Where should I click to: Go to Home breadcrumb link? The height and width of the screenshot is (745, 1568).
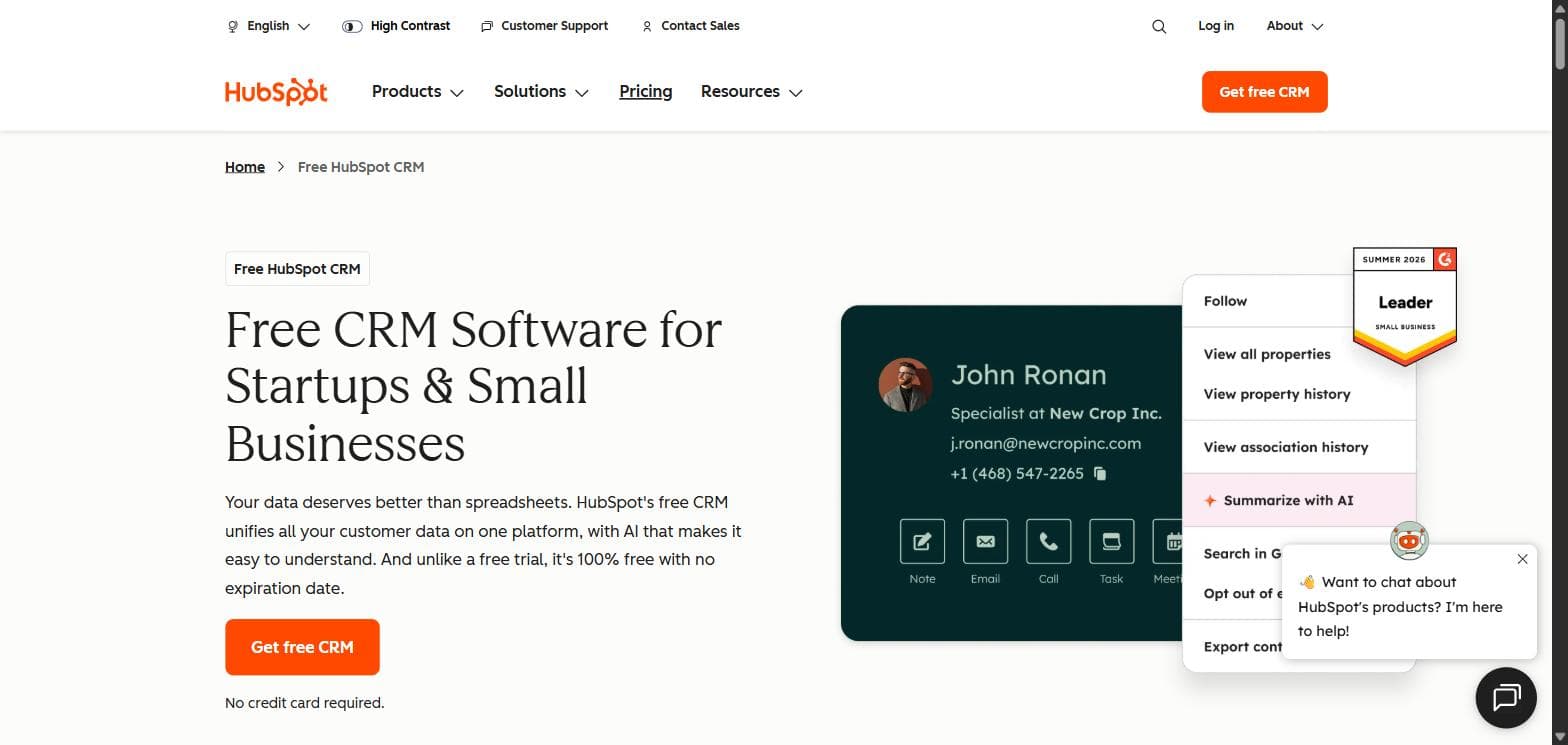click(245, 167)
